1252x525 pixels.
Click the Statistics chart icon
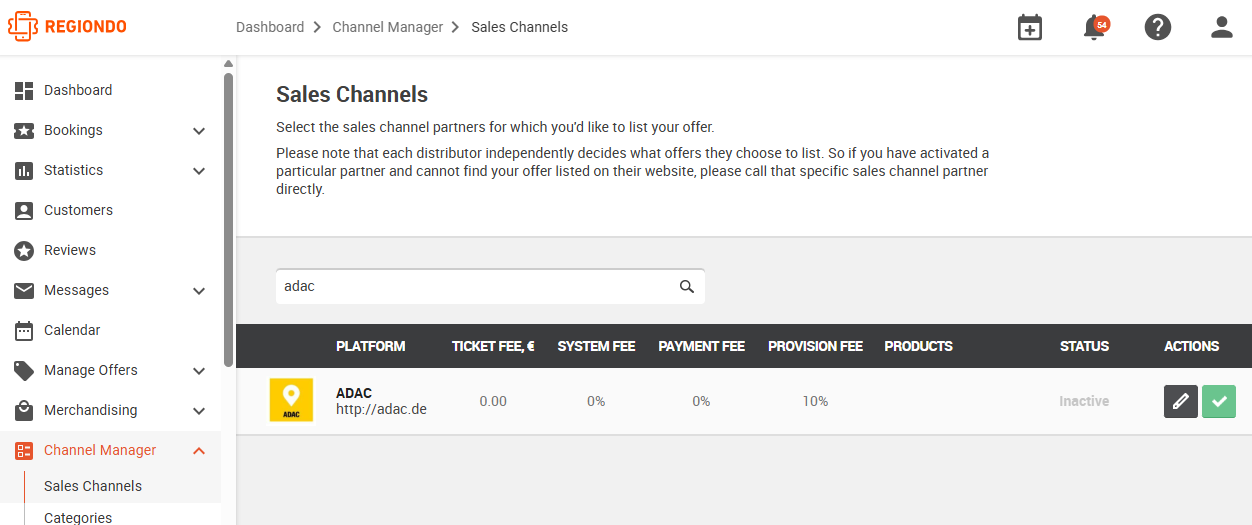24,170
